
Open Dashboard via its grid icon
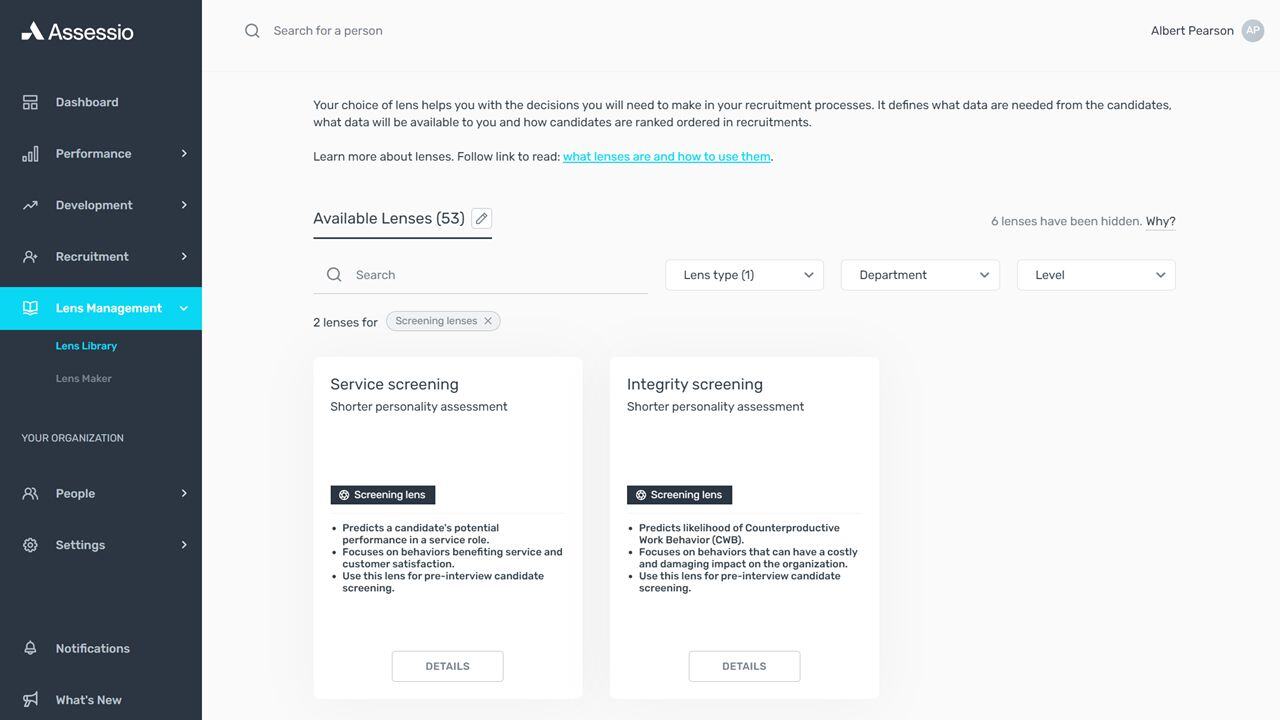click(30, 102)
